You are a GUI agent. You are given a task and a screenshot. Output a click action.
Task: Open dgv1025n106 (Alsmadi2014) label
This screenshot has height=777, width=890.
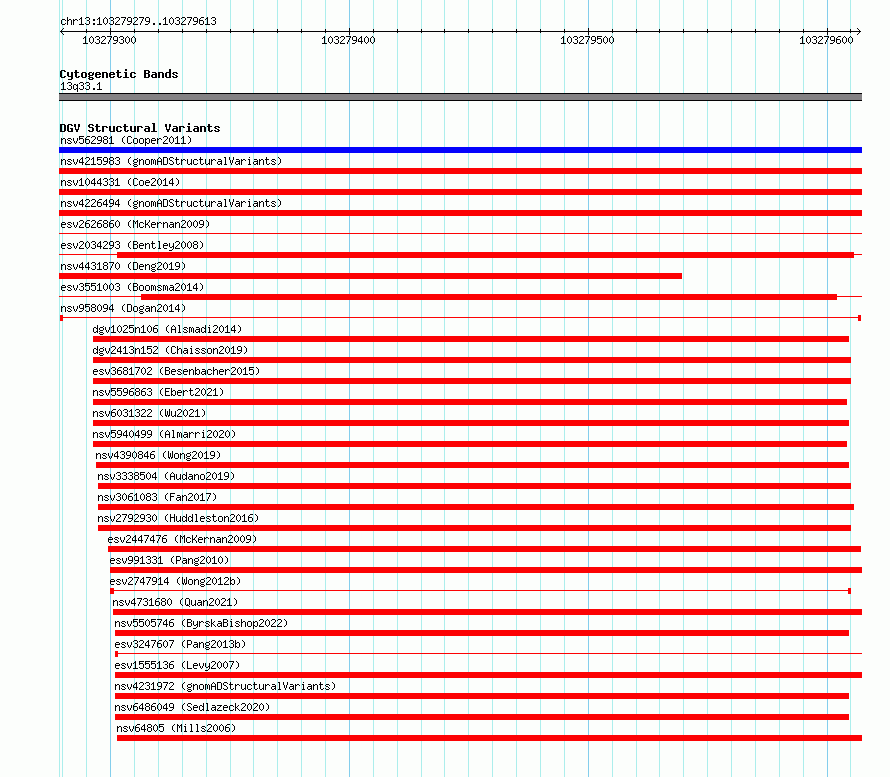coord(167,329)
